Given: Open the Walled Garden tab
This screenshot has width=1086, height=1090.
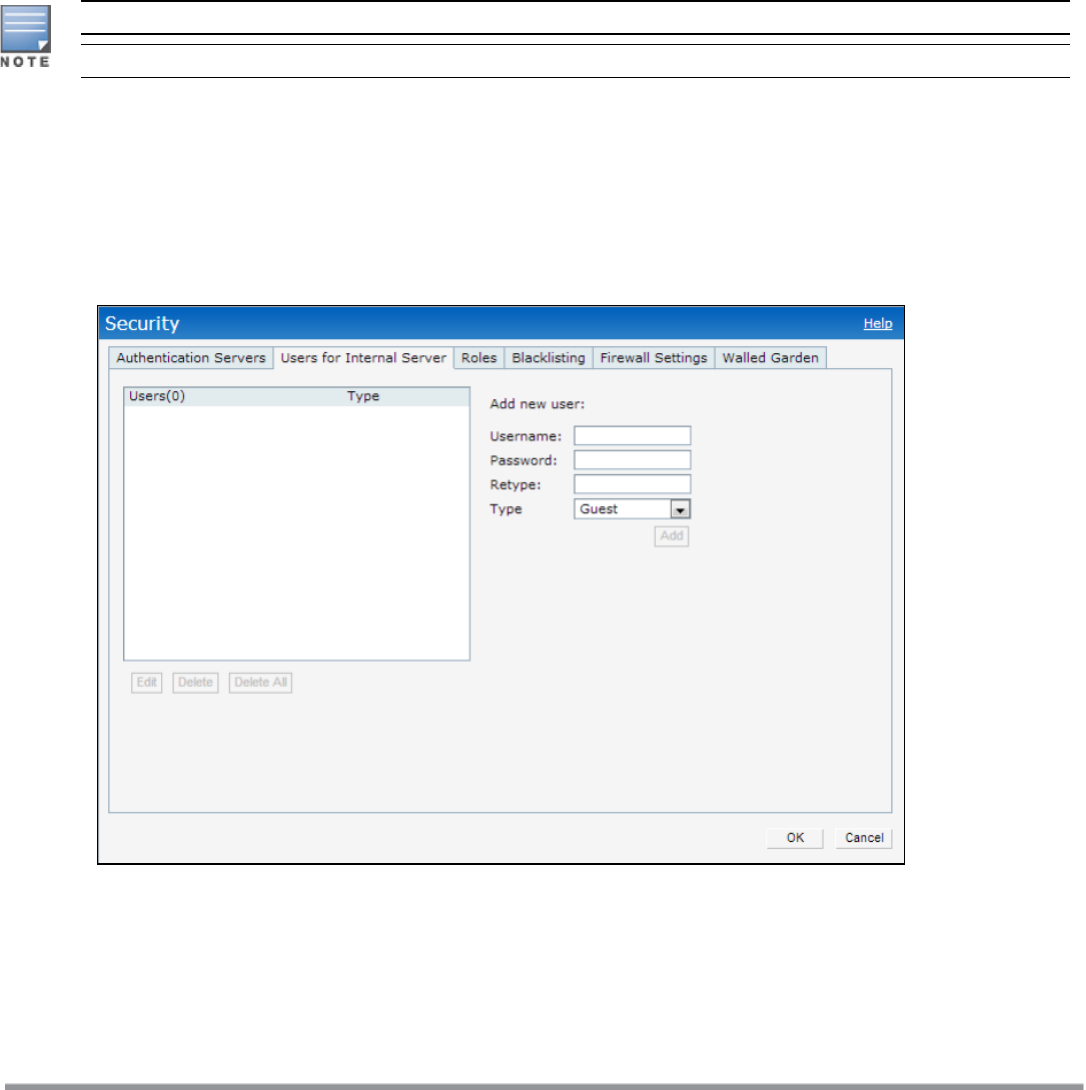Looking at the screenshot, I should click(770, 357).
